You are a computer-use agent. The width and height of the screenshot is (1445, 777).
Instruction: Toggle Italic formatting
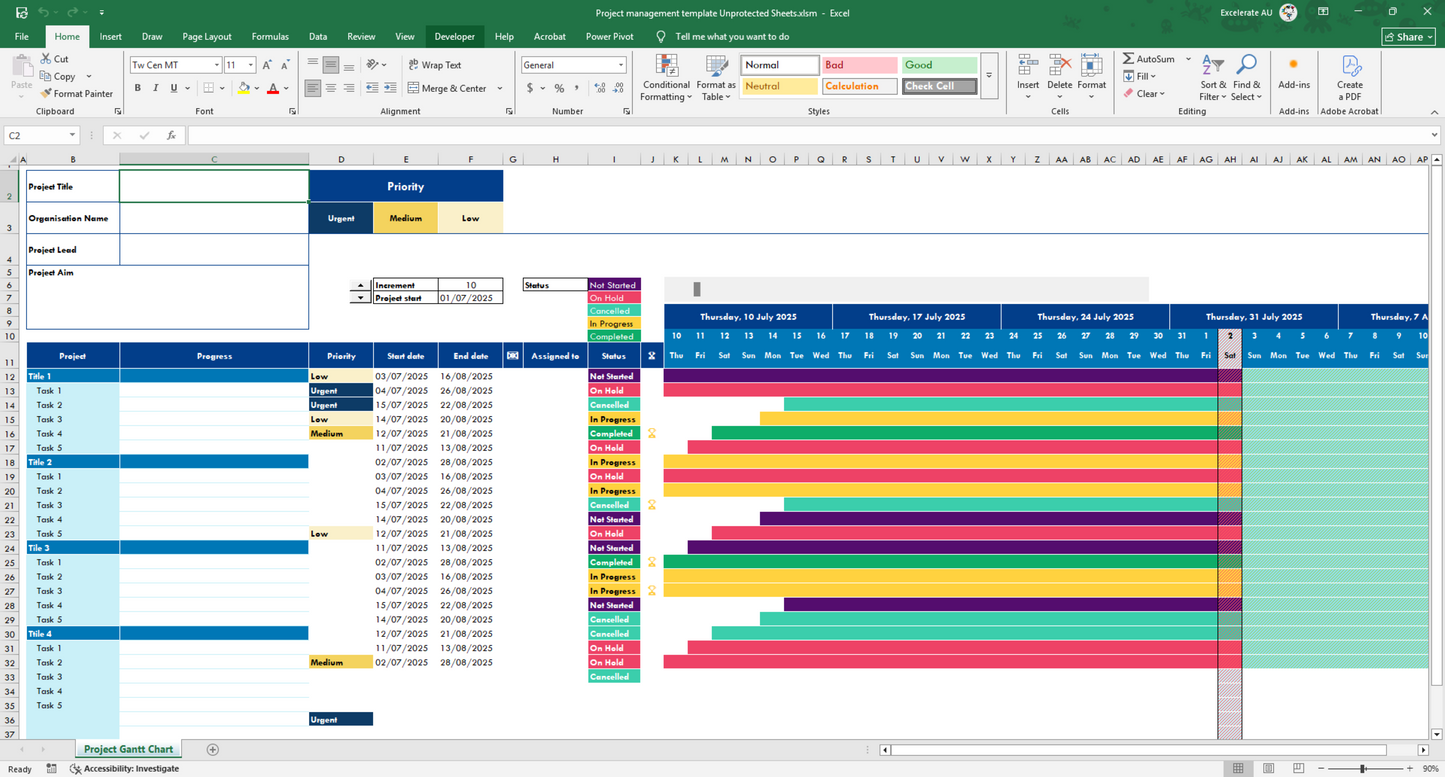coord(156,88)
